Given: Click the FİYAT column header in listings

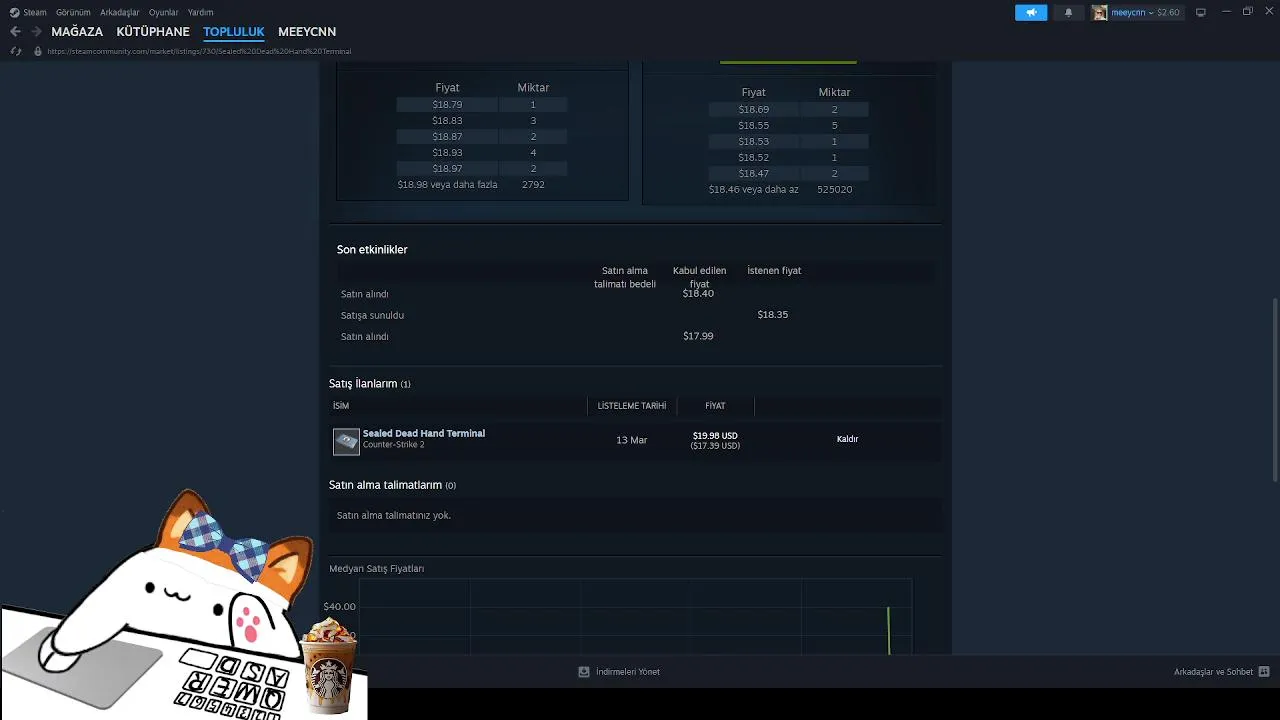Looking at the screenshot, I should click(x=715, y=406).
